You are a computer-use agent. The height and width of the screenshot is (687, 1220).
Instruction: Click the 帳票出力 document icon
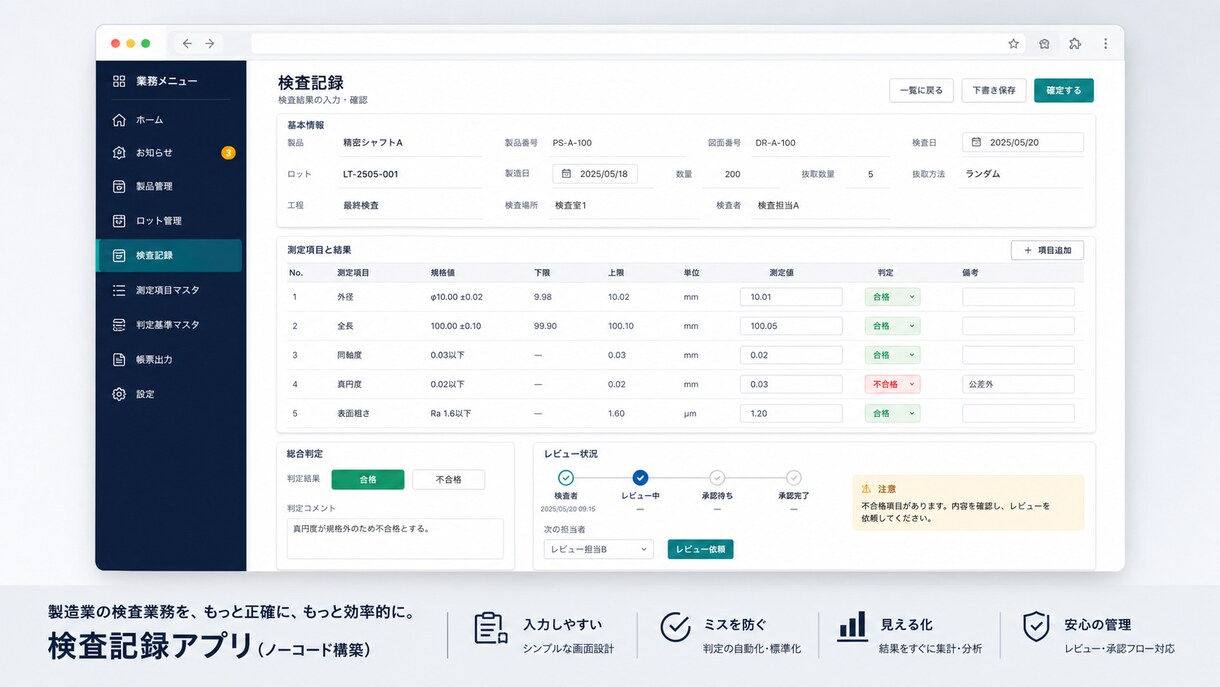[x=119, y=359]
